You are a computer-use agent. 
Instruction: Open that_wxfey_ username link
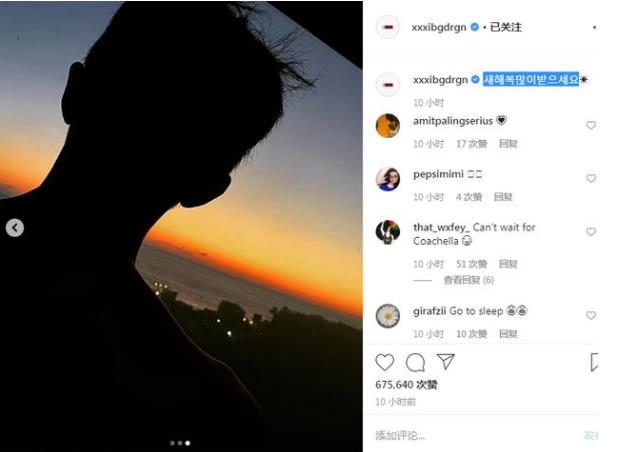[x=441, y=227]
